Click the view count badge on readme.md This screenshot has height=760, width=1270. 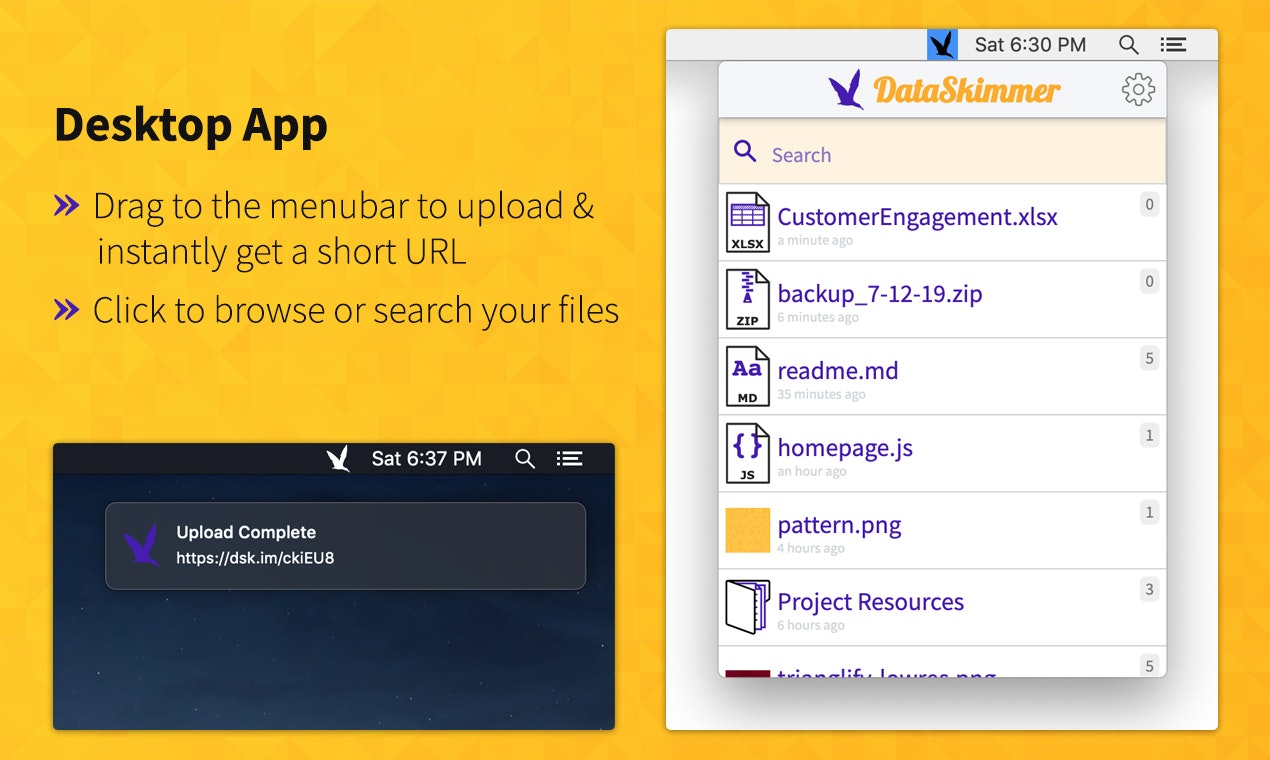(1150, 359)
